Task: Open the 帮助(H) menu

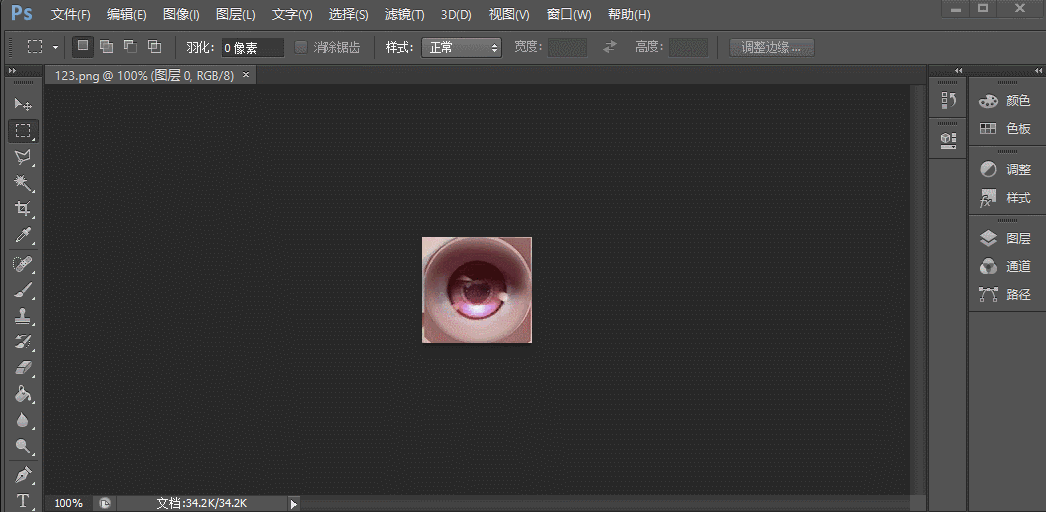Action: [x=629, y=15]
